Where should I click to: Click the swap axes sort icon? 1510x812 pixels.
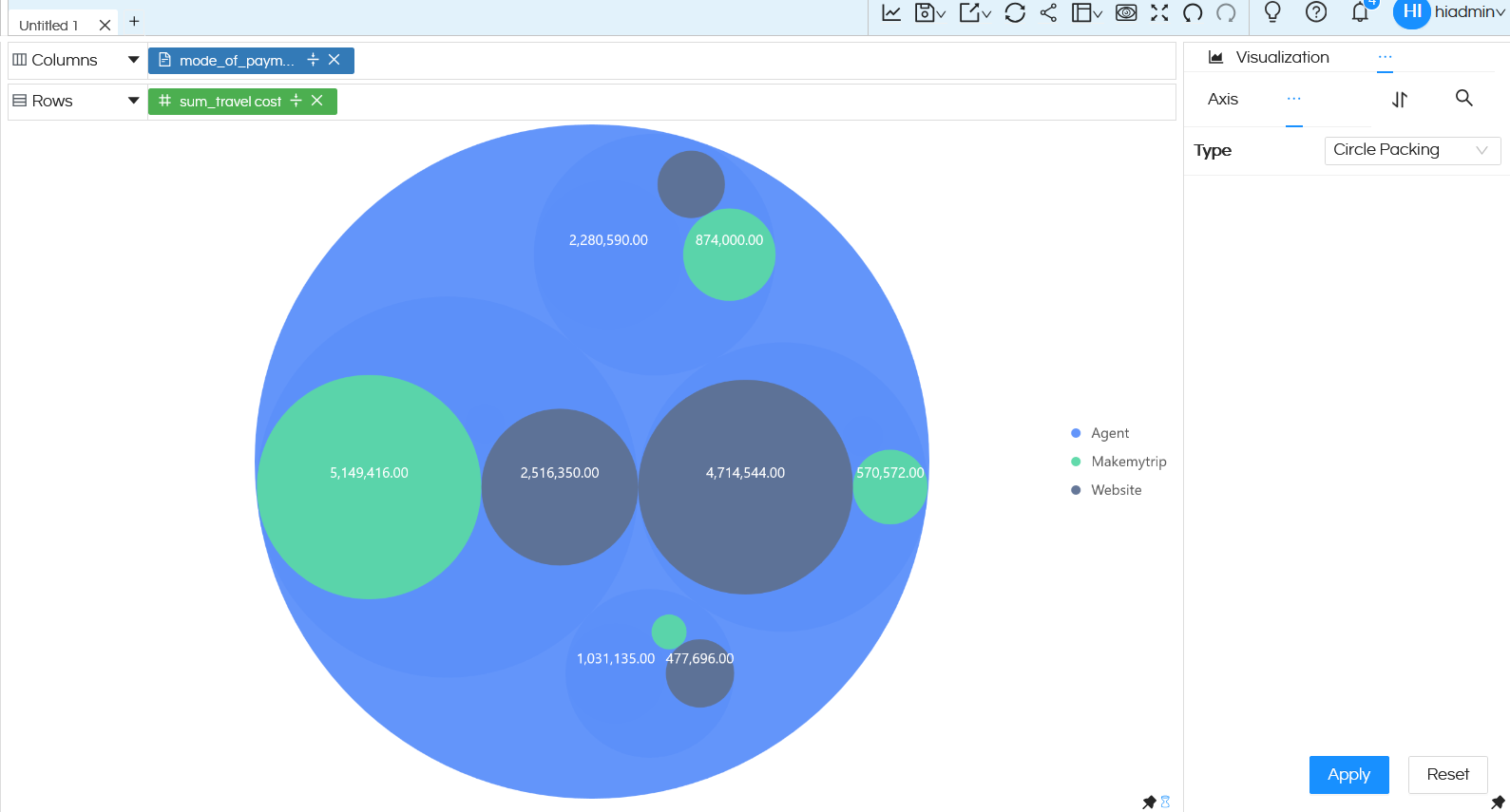1400,99
